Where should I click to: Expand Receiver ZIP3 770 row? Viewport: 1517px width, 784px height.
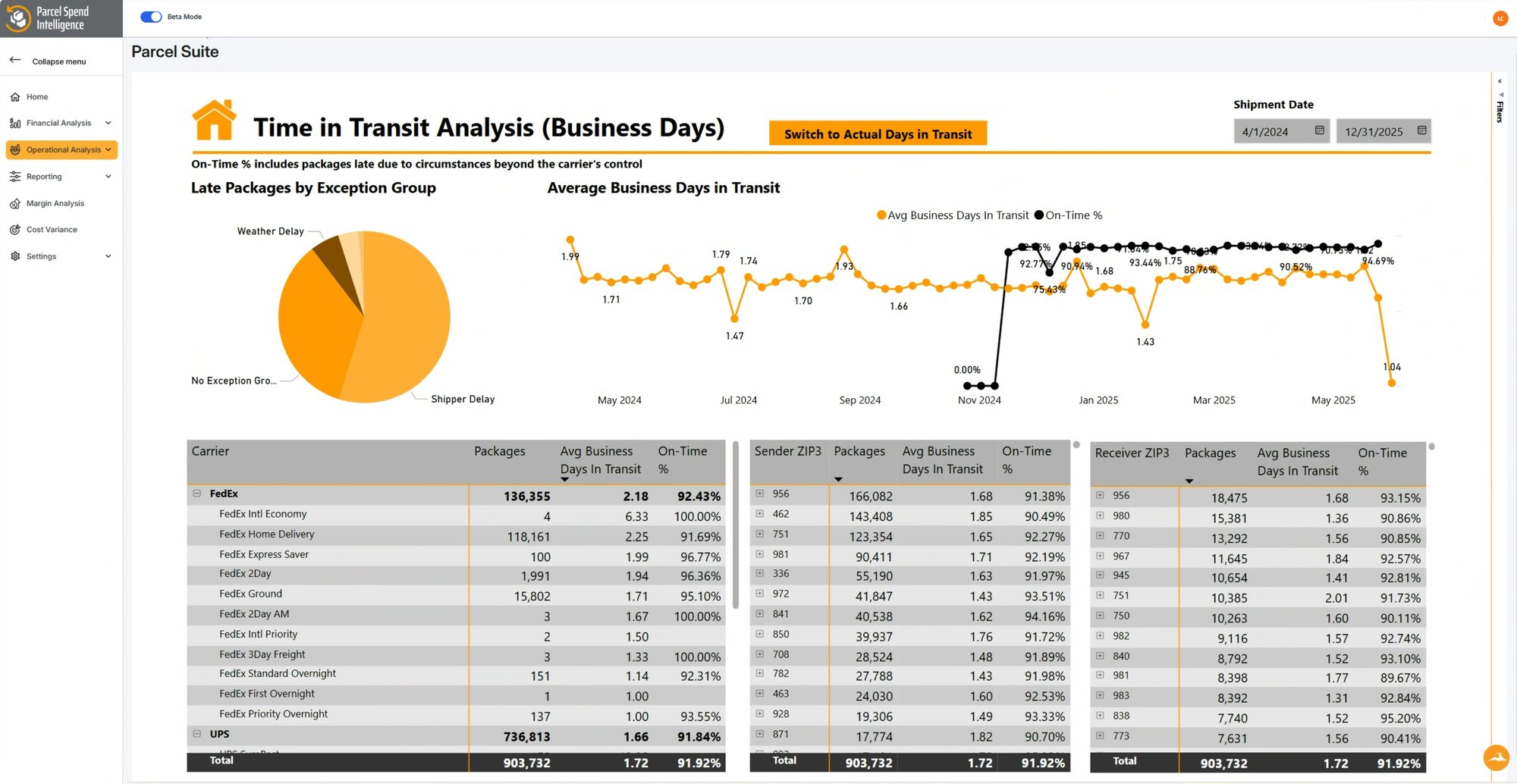tap(1100, 535)
